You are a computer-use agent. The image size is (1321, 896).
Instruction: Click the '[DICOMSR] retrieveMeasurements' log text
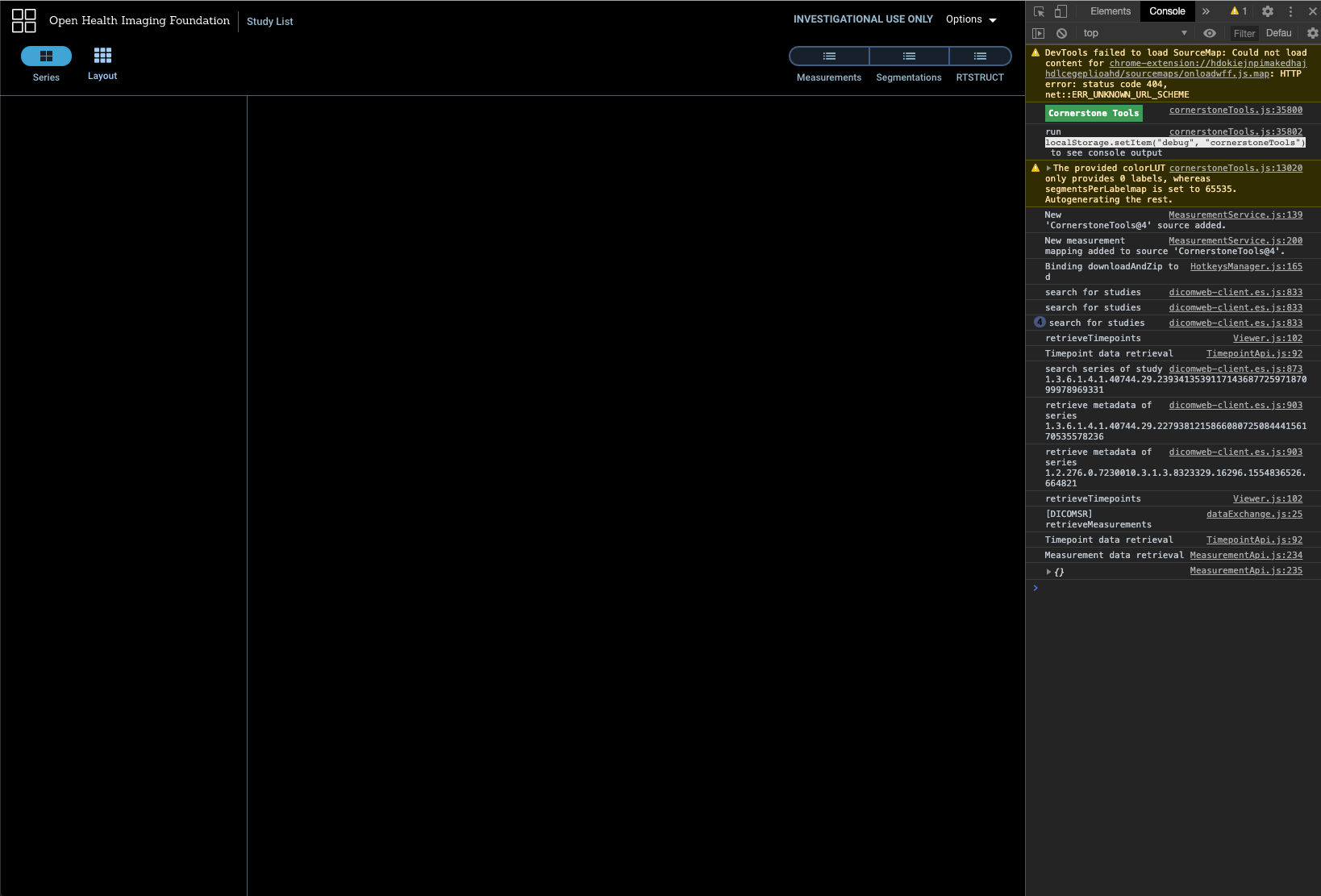[x=1098, y=519]
